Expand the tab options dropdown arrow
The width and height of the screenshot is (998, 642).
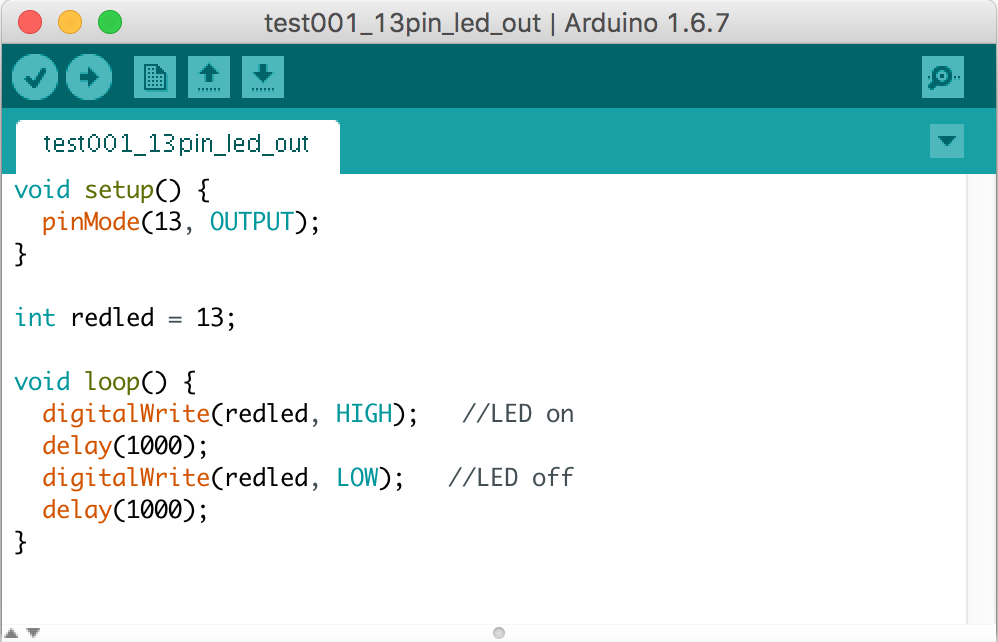tap(946, 141)
